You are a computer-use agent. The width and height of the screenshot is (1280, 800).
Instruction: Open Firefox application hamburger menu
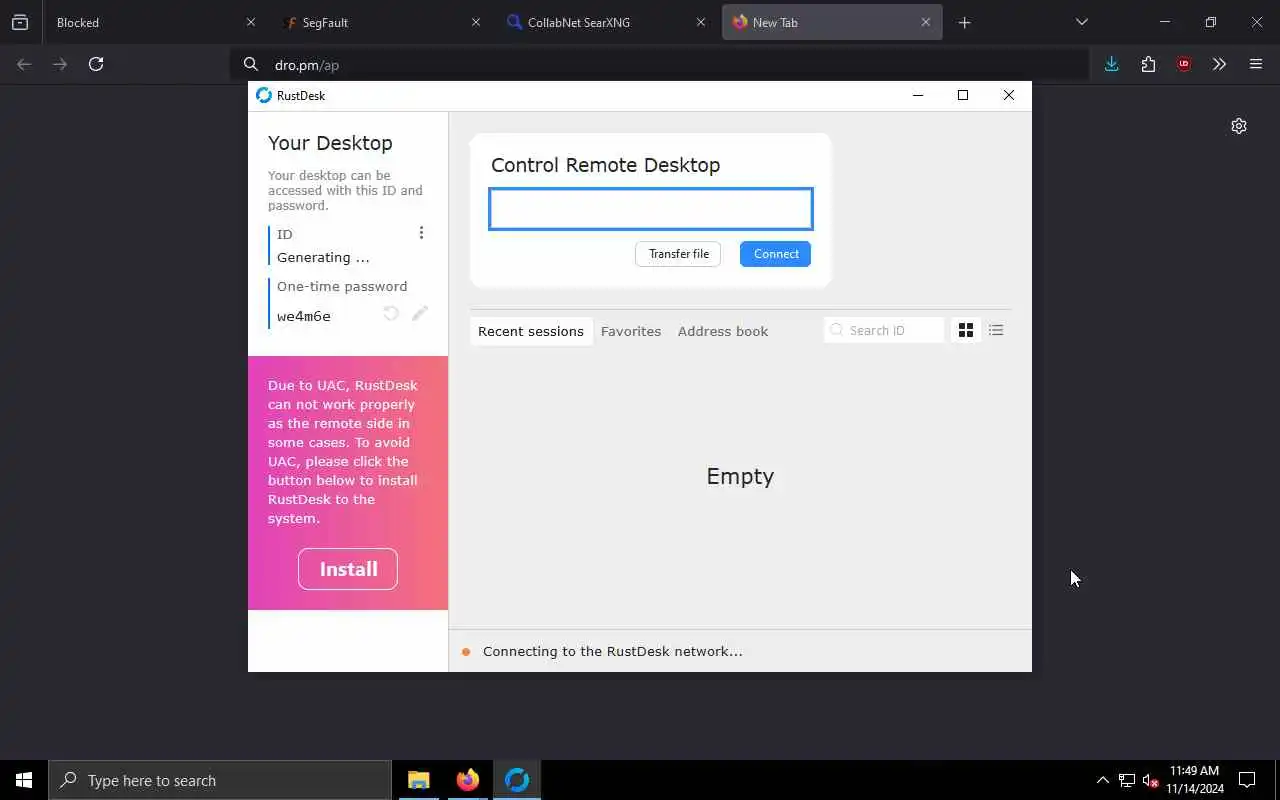[1256, 64]
